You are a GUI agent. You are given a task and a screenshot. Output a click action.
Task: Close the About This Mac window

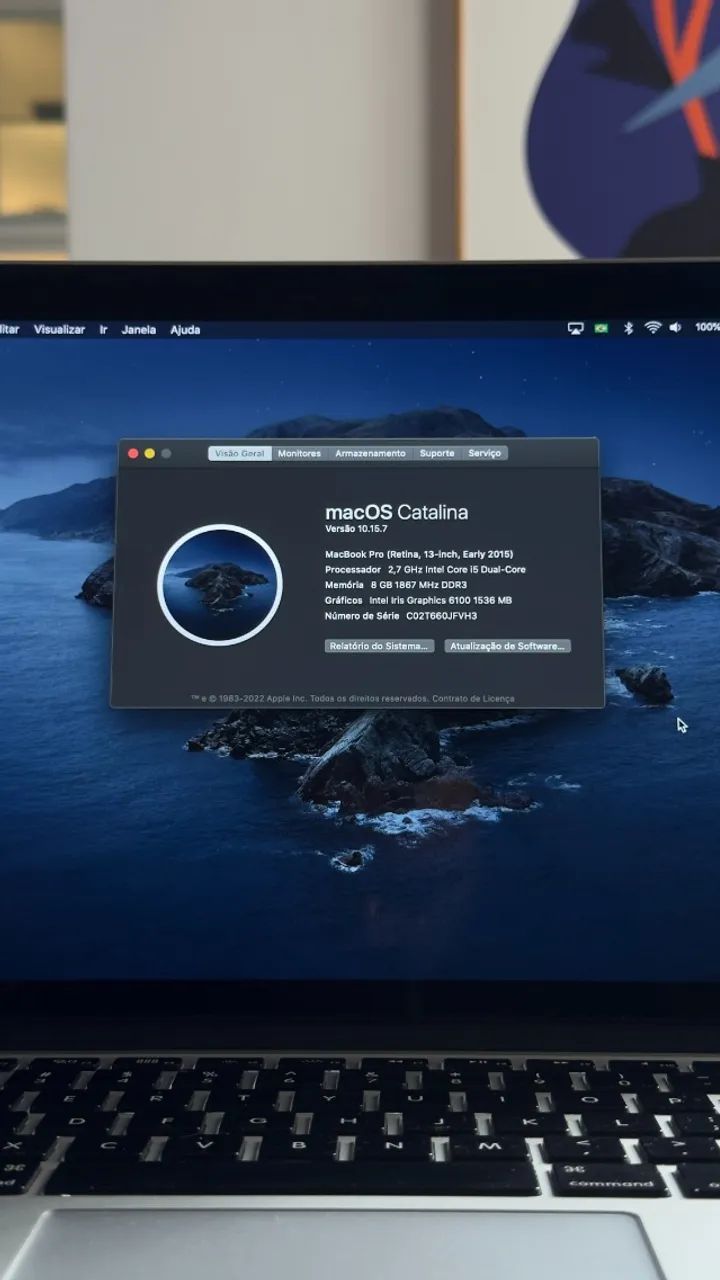(x=133, y=453)
